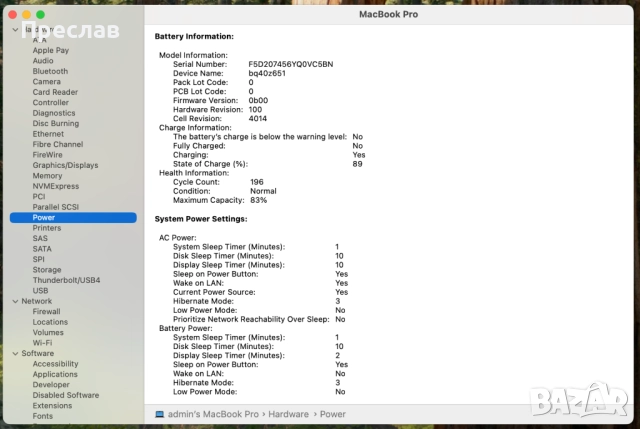Click serial number F5D207456YQ0VC5BN

click(291, 64)
